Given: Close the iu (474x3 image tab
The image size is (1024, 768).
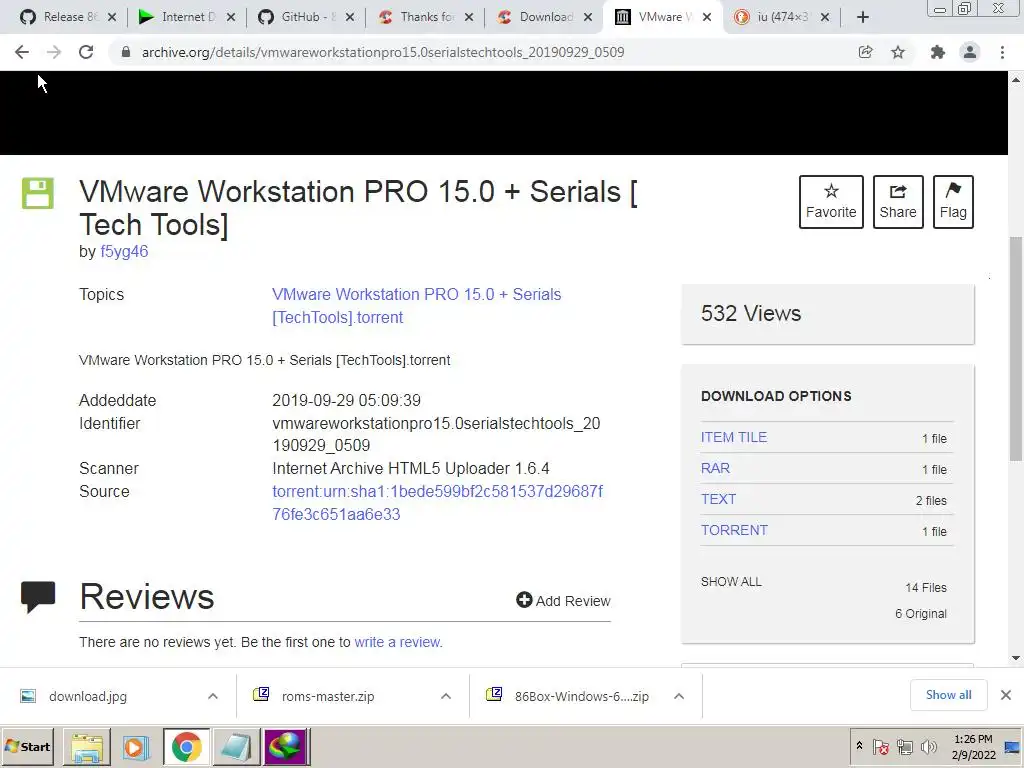Looking at the screenshot, I should tap(825, 18).
